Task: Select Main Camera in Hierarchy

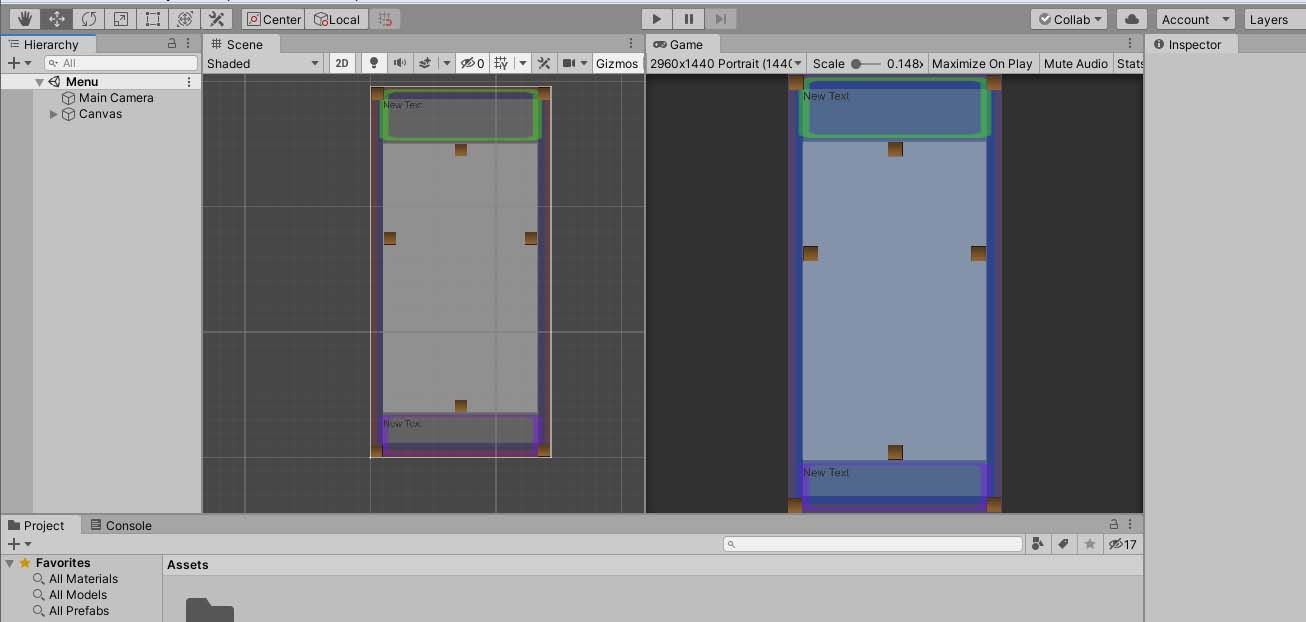Action: pyautogui.click(x=116, y=98)
